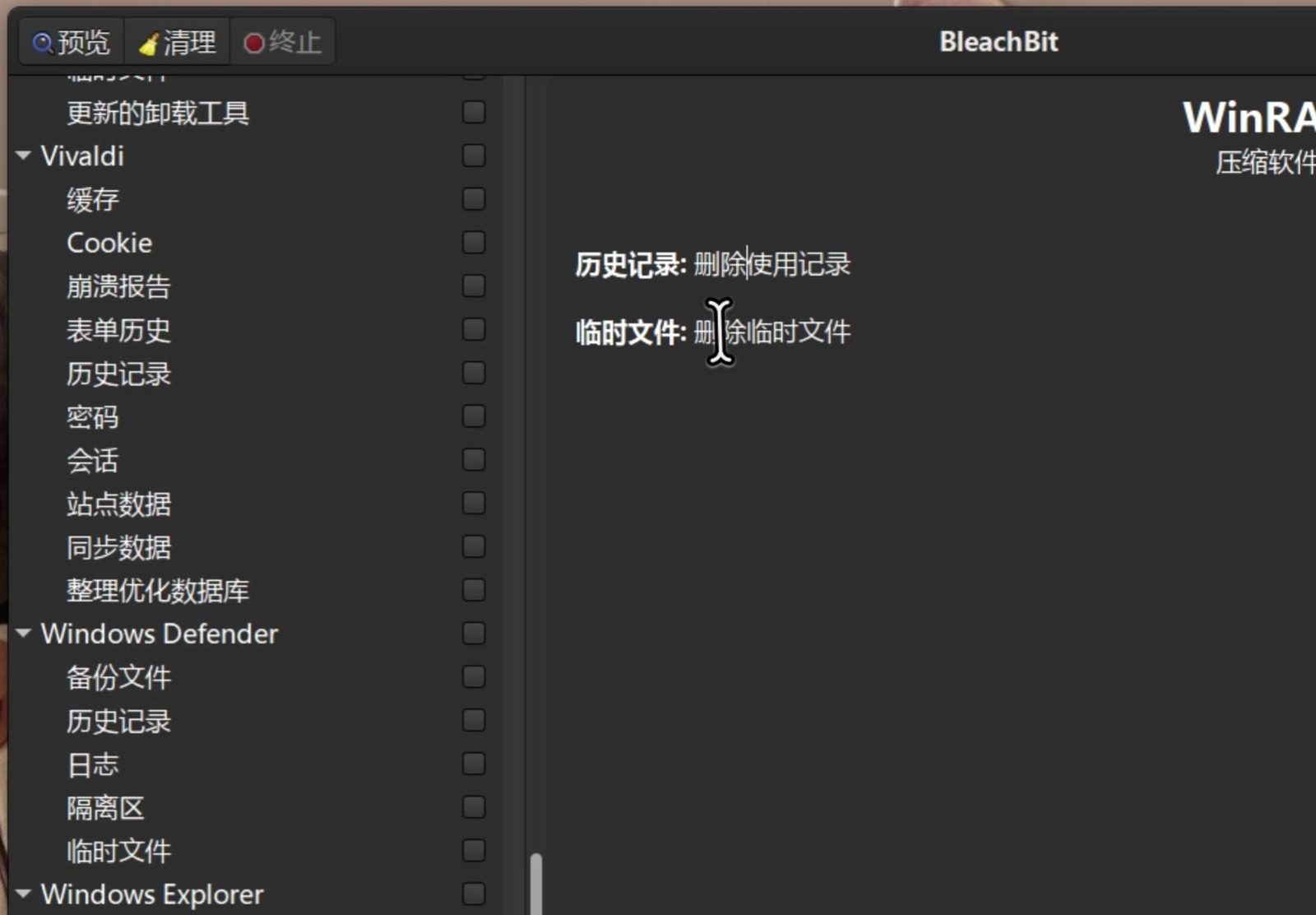Select the 缓存 row under Vivaldi
Screen dimensions: 1316x915
[93, 199]
